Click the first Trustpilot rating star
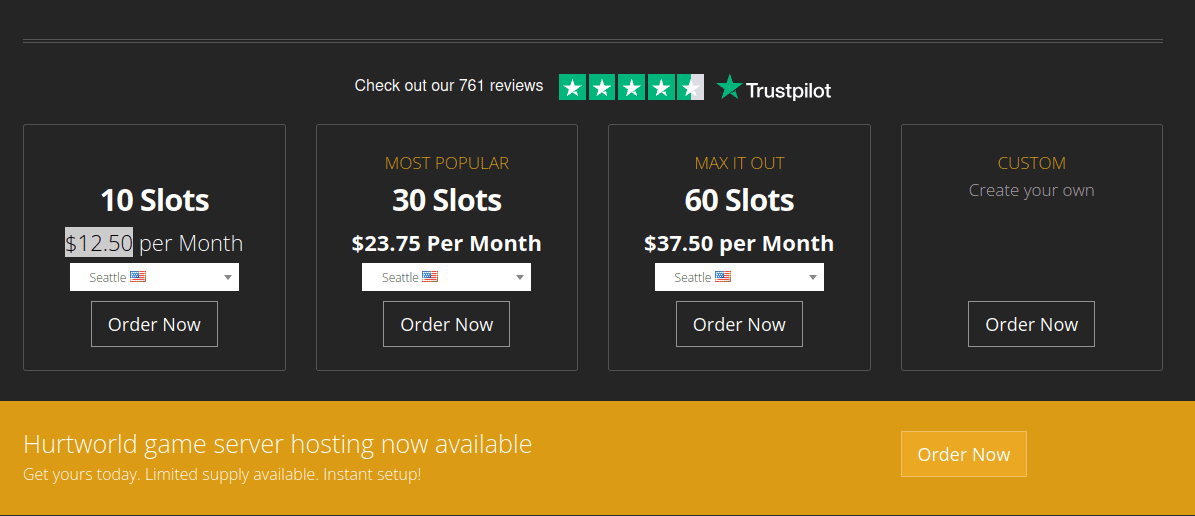Image resolution: width=1195 pixels, height=516 pixels. click(x=572, y=88)
